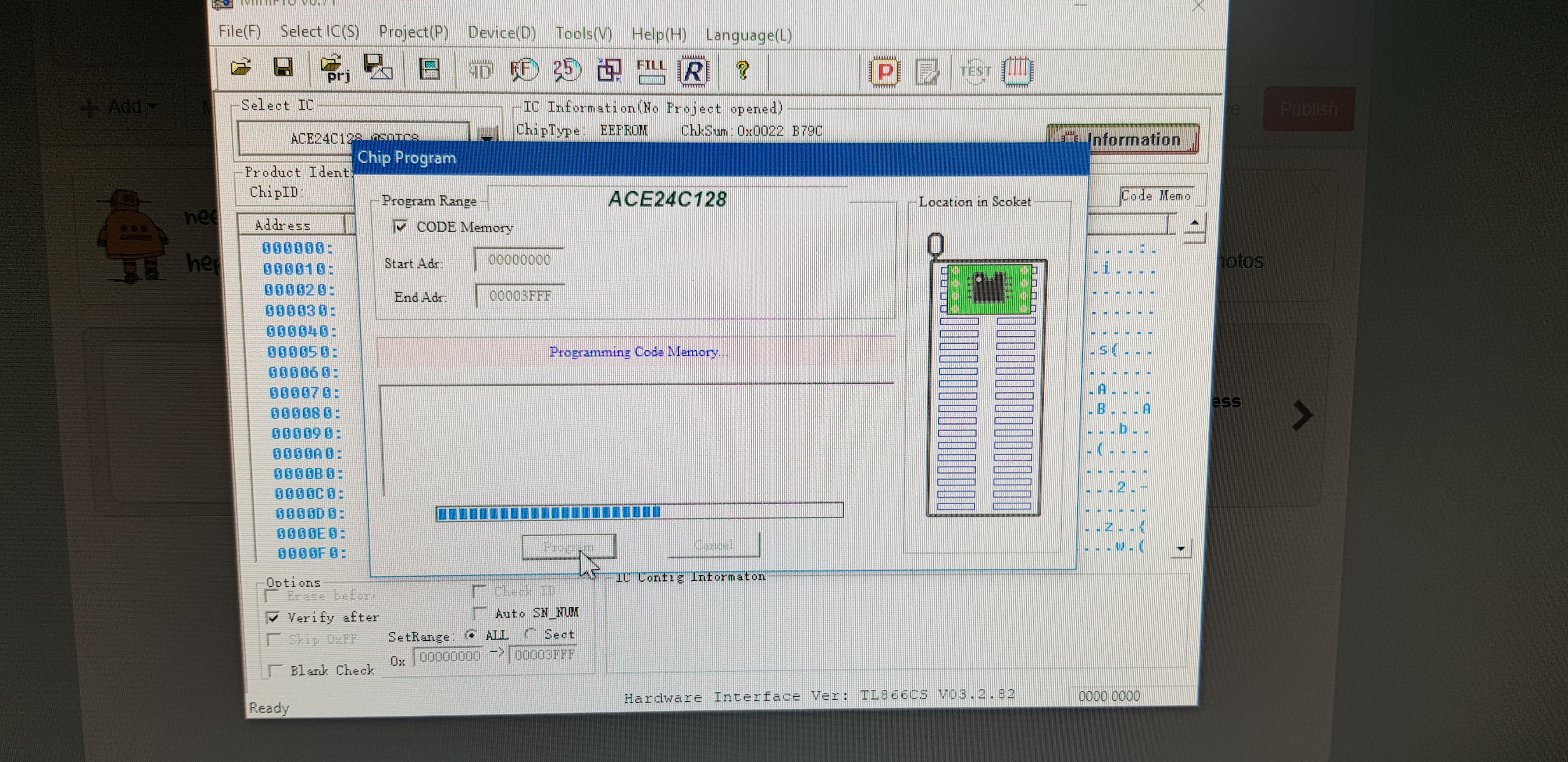Image resolution: width=1568 pixels, height=762 pixels.
Task: Click the yellow question mark help icon
Action: tap(742, 71)
